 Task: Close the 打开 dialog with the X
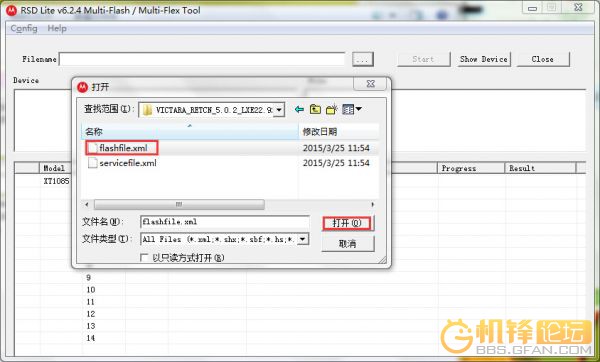tap(370, 84)
